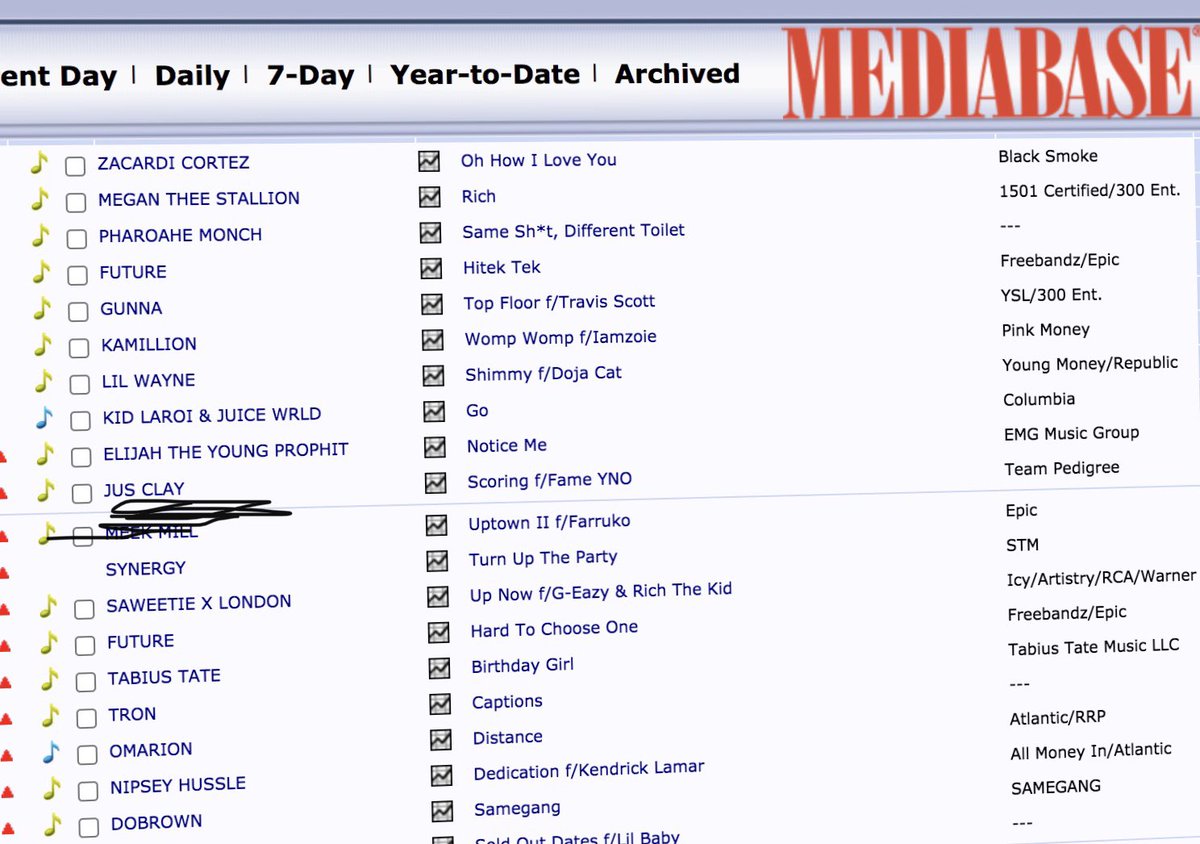Viewport: 1200px width, 844px height.
Task: Tick the Nipsey Hussle checkbox
Action: 89,790
